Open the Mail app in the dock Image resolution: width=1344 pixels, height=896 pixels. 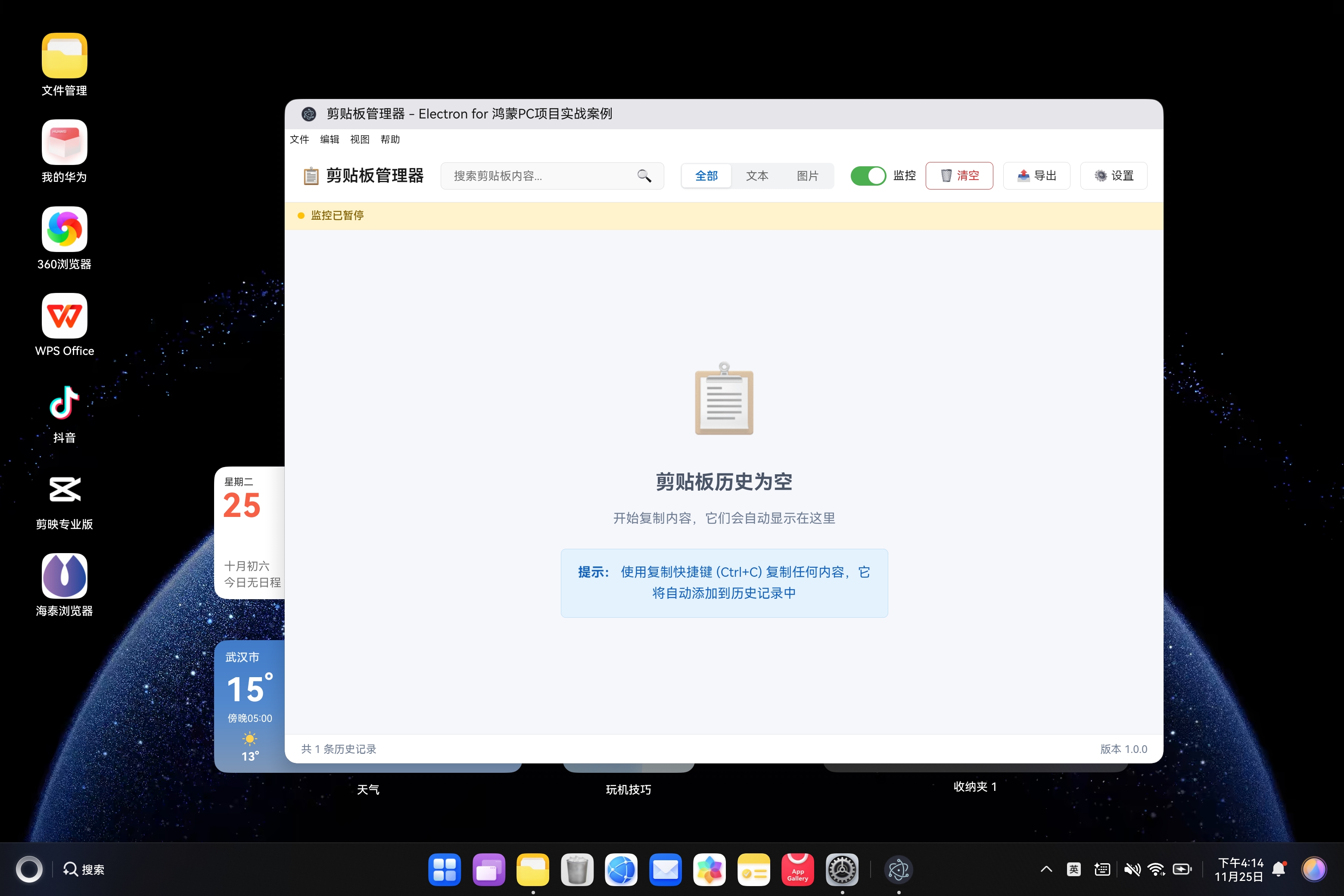click(666, 870)
